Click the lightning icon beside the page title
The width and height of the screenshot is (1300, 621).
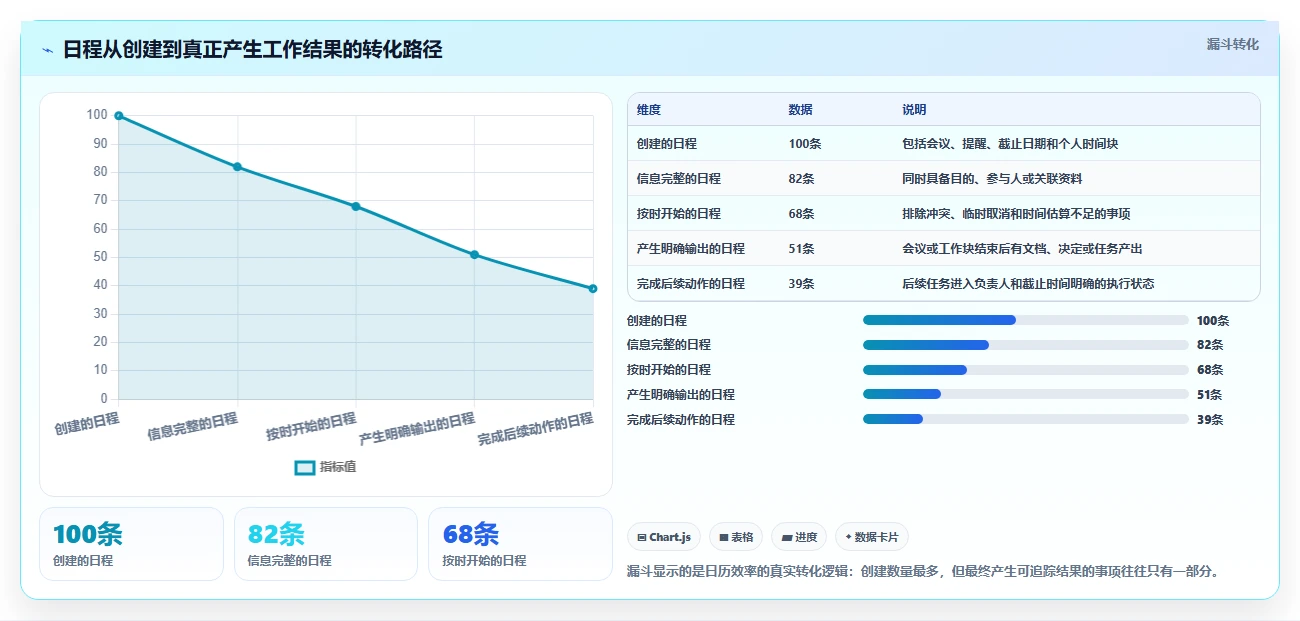coord(47,50)
